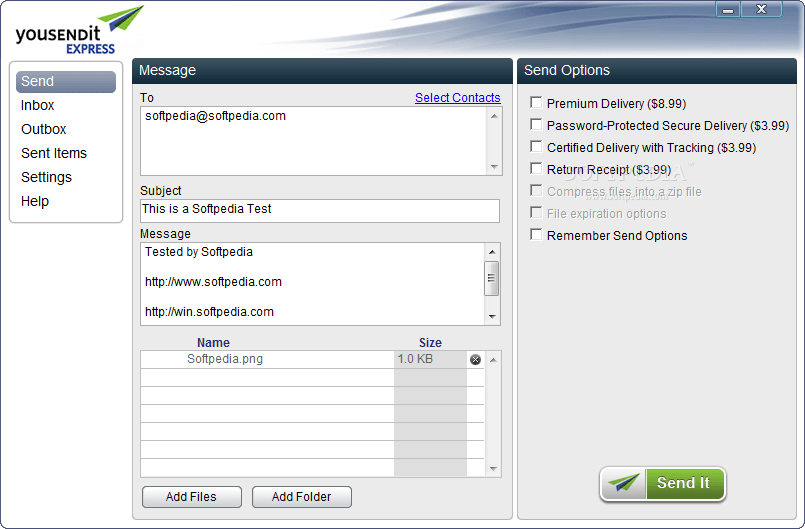Check Password-Protected Secure Delivery option
Viewport: 805px width, 529px height.
[536, 125]
